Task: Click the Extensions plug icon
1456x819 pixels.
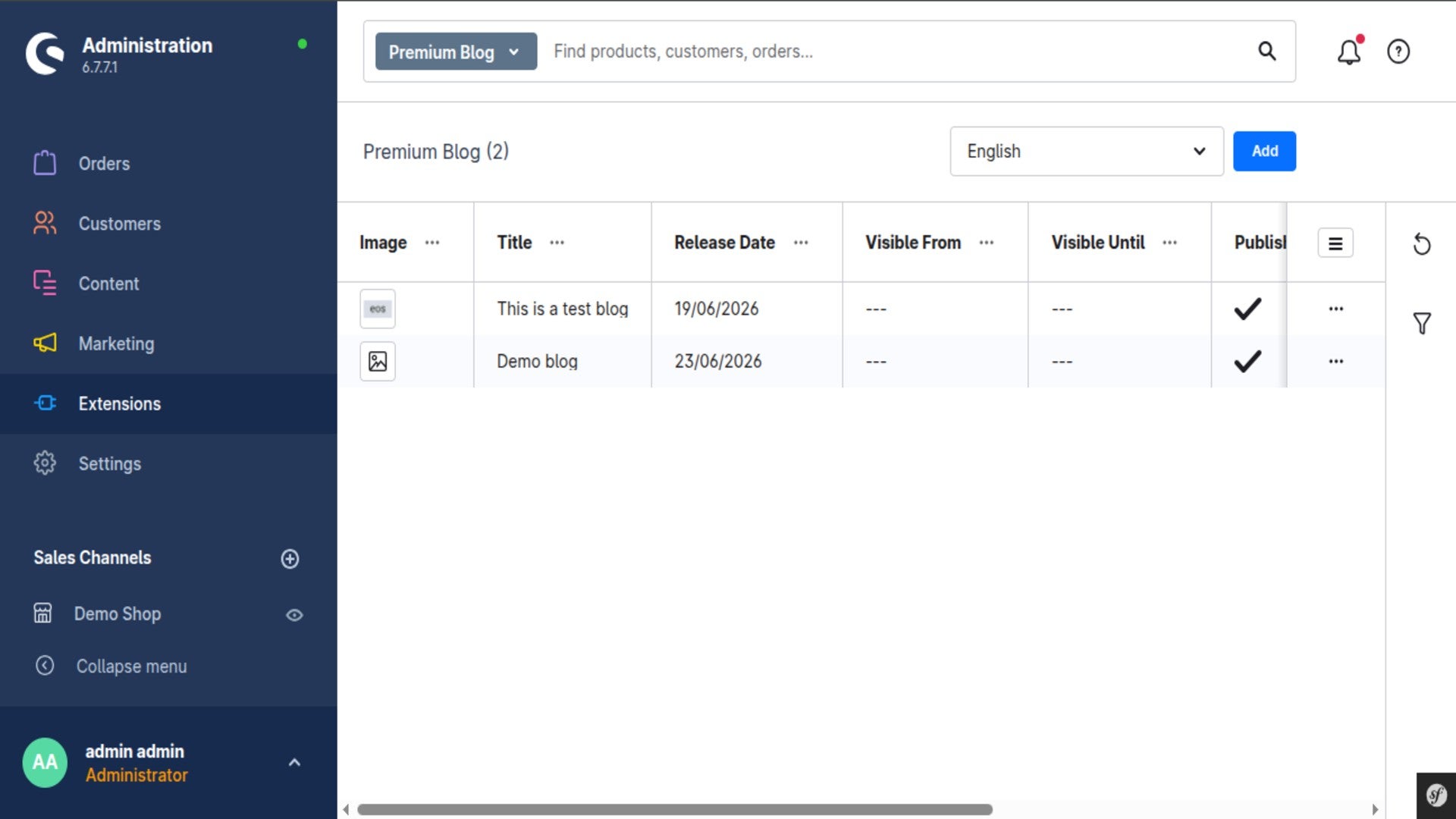Action: click(x=45, y=403)
